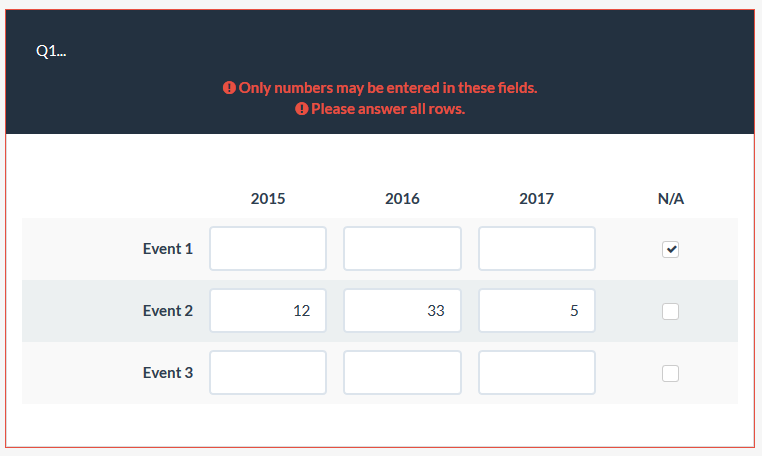The height and width of the screenshot is (456, 762).
Task: Select the Event 1 input under 2016
Action: click(402, 249)
